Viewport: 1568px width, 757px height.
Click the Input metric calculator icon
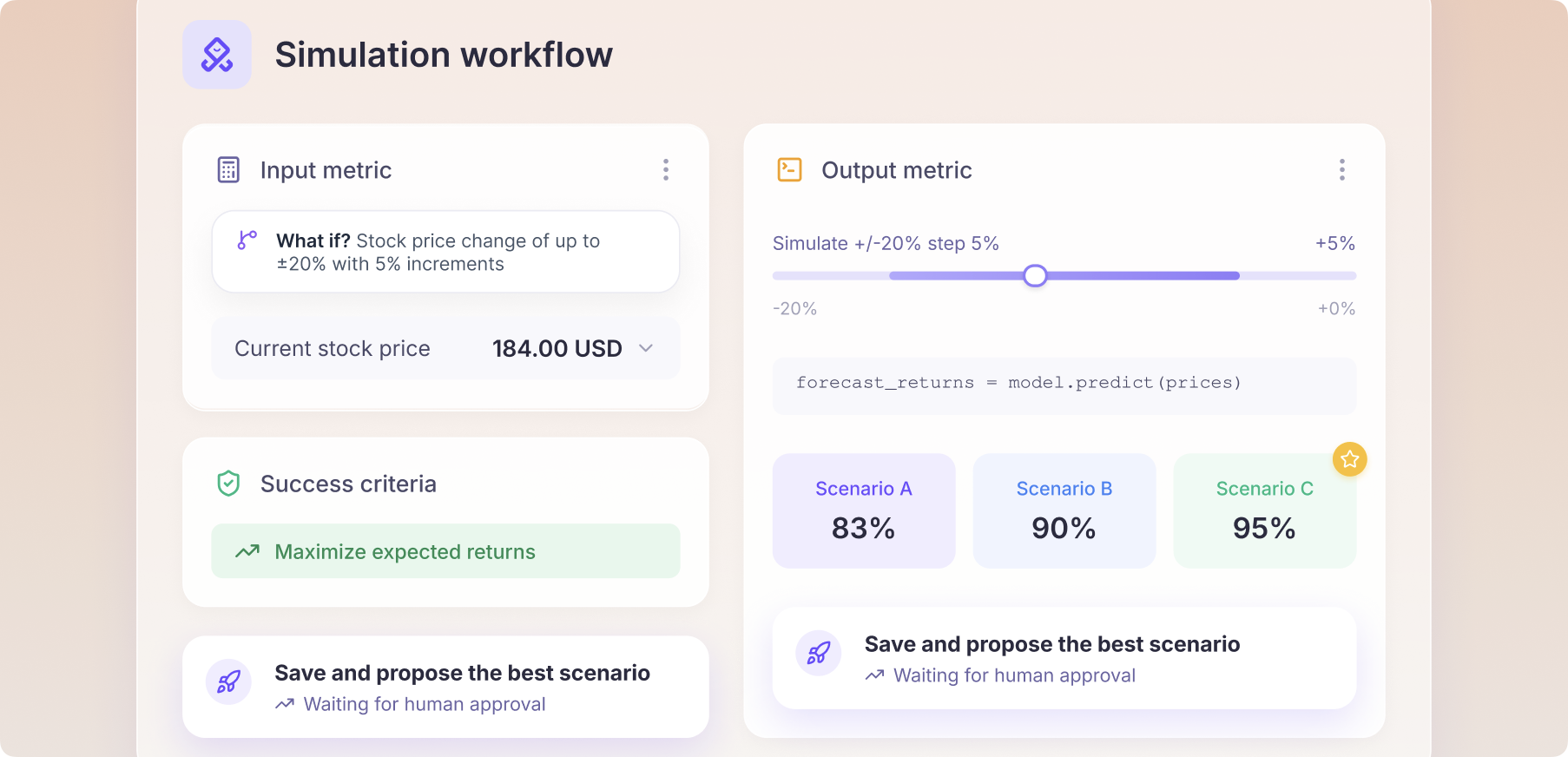[228, 170]
